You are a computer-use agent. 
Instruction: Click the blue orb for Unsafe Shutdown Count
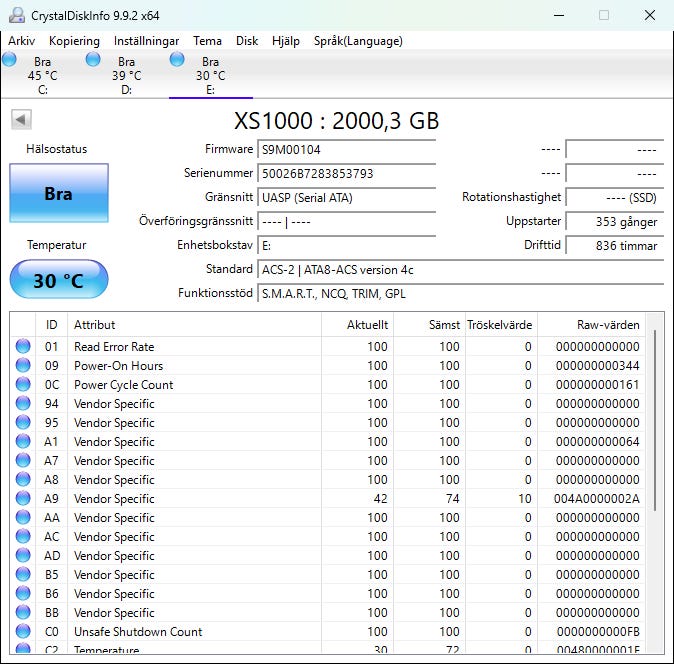point(23,631)
